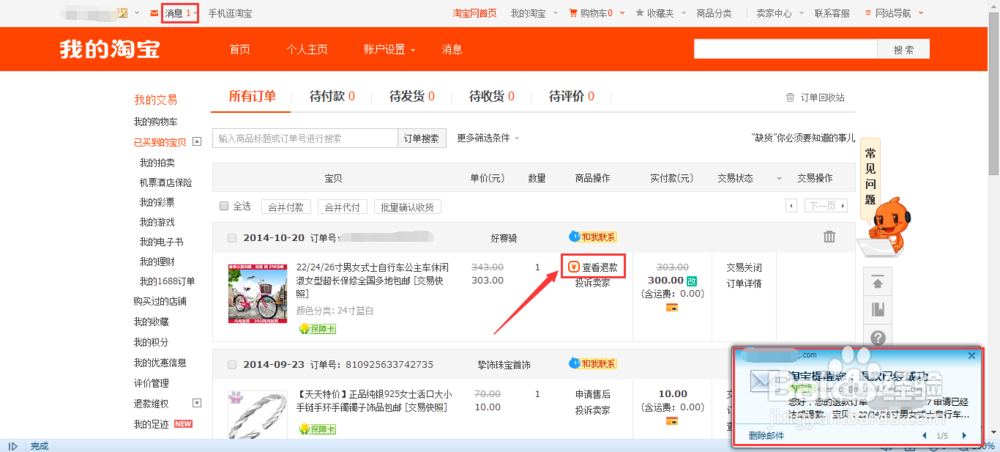Open 订单详情 for bicycle order
This screenshot has height=452, width=1000.
point(744,284)
